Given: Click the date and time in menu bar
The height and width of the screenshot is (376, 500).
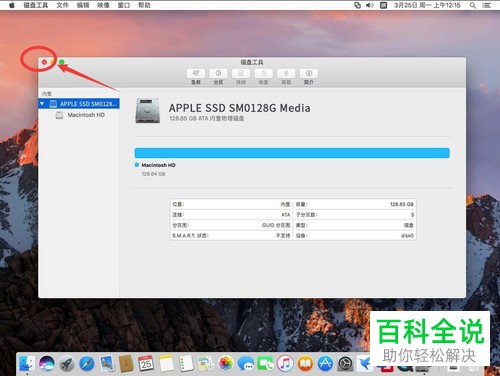Looking at the screenshot, I should (x=427, y=5).
